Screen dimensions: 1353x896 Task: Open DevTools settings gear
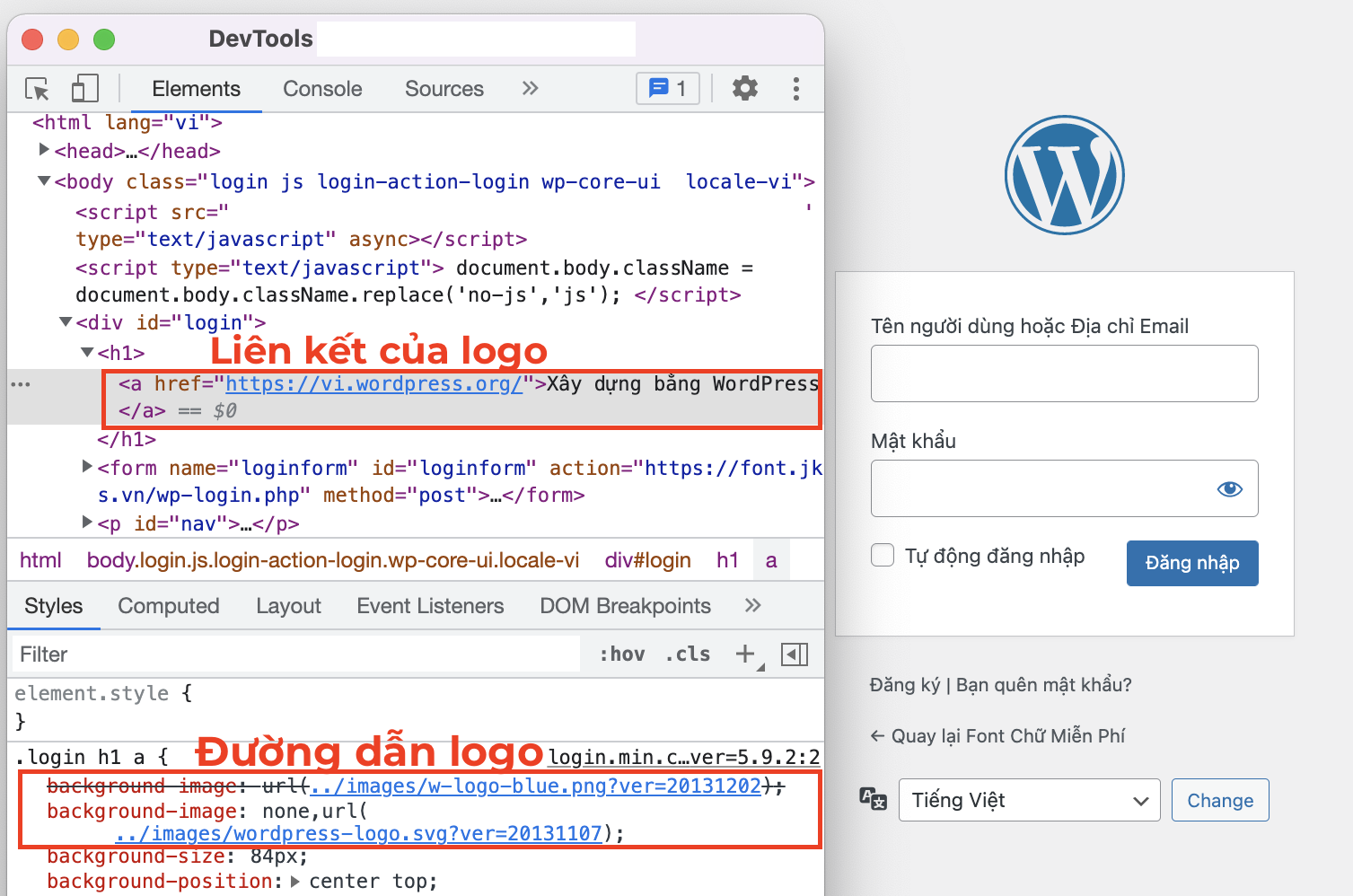744,88
